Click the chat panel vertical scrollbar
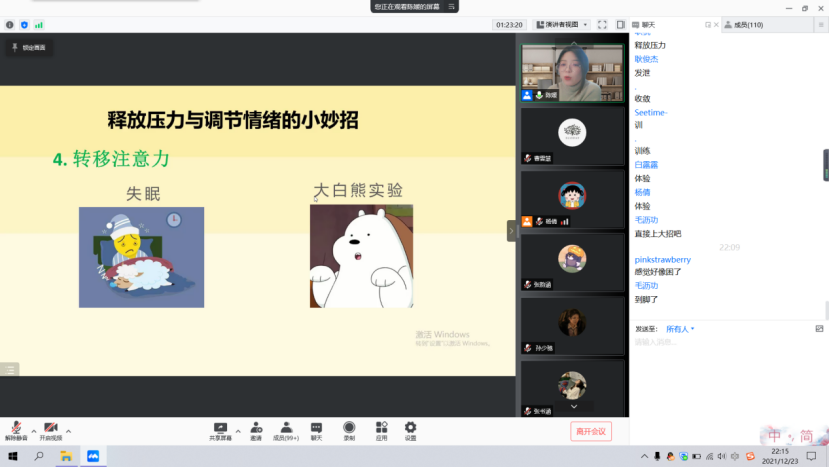 [825, 310]
